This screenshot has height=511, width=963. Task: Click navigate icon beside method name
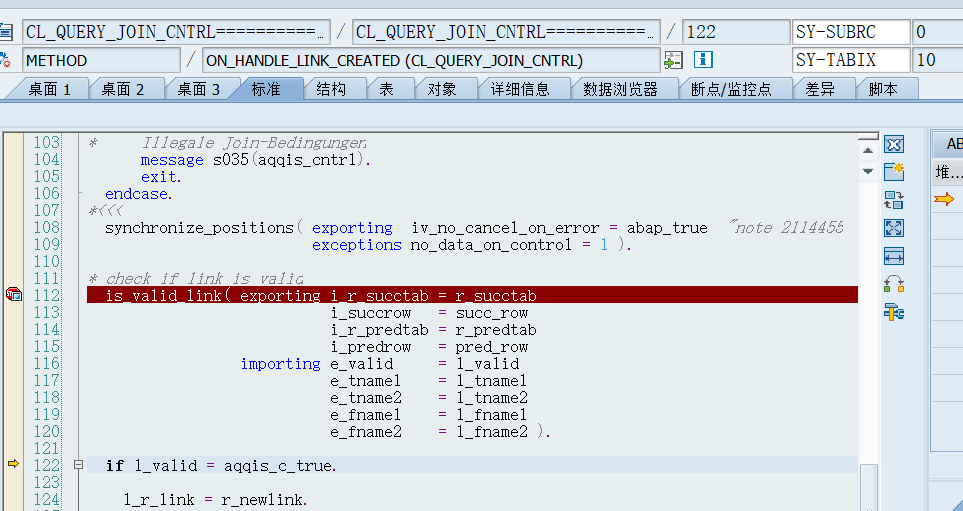[673, 60]
